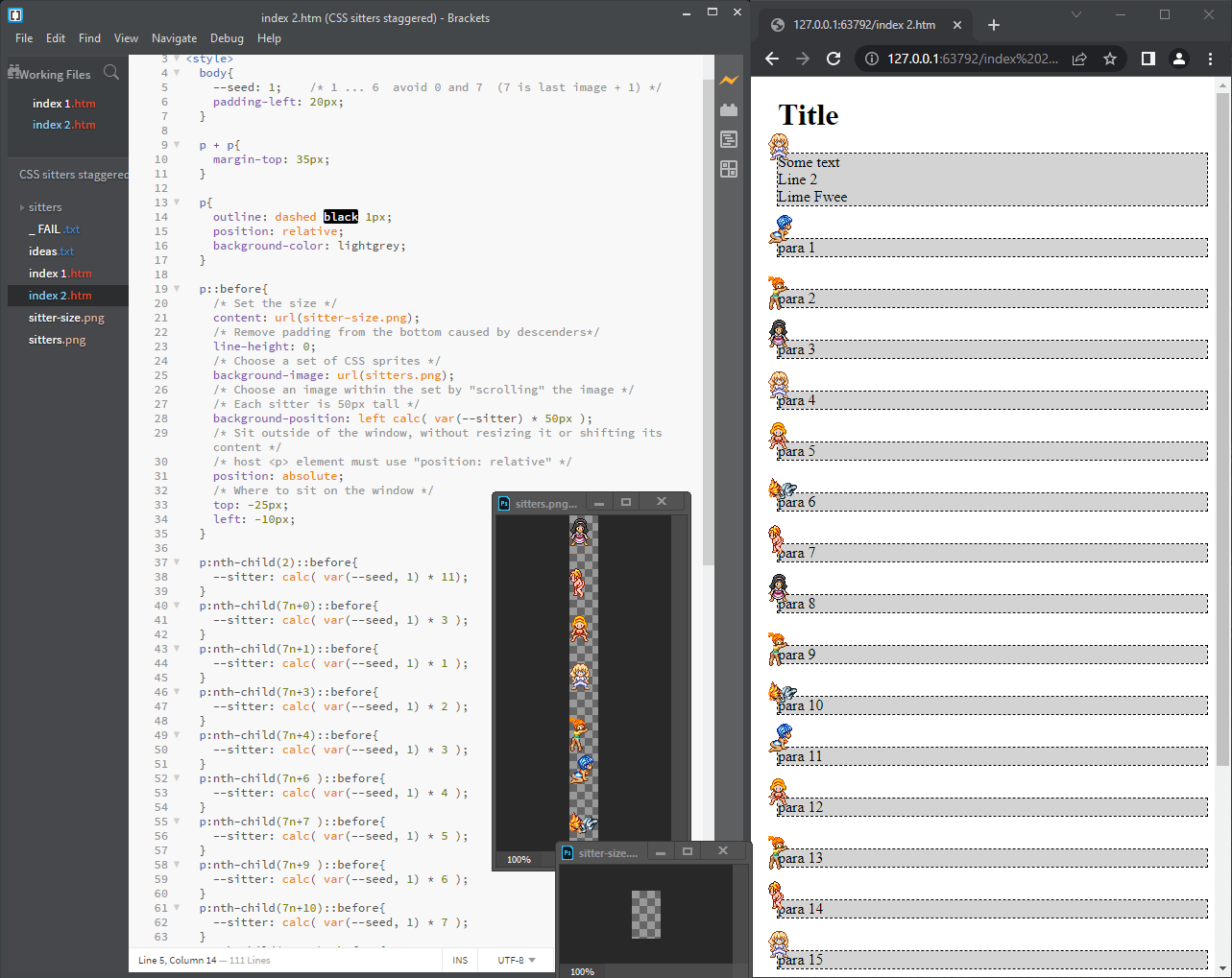Open the CSS sitters staggered project dropdown
The width and height of the screenshot is (1232, 978).
(x=73, y=175)
